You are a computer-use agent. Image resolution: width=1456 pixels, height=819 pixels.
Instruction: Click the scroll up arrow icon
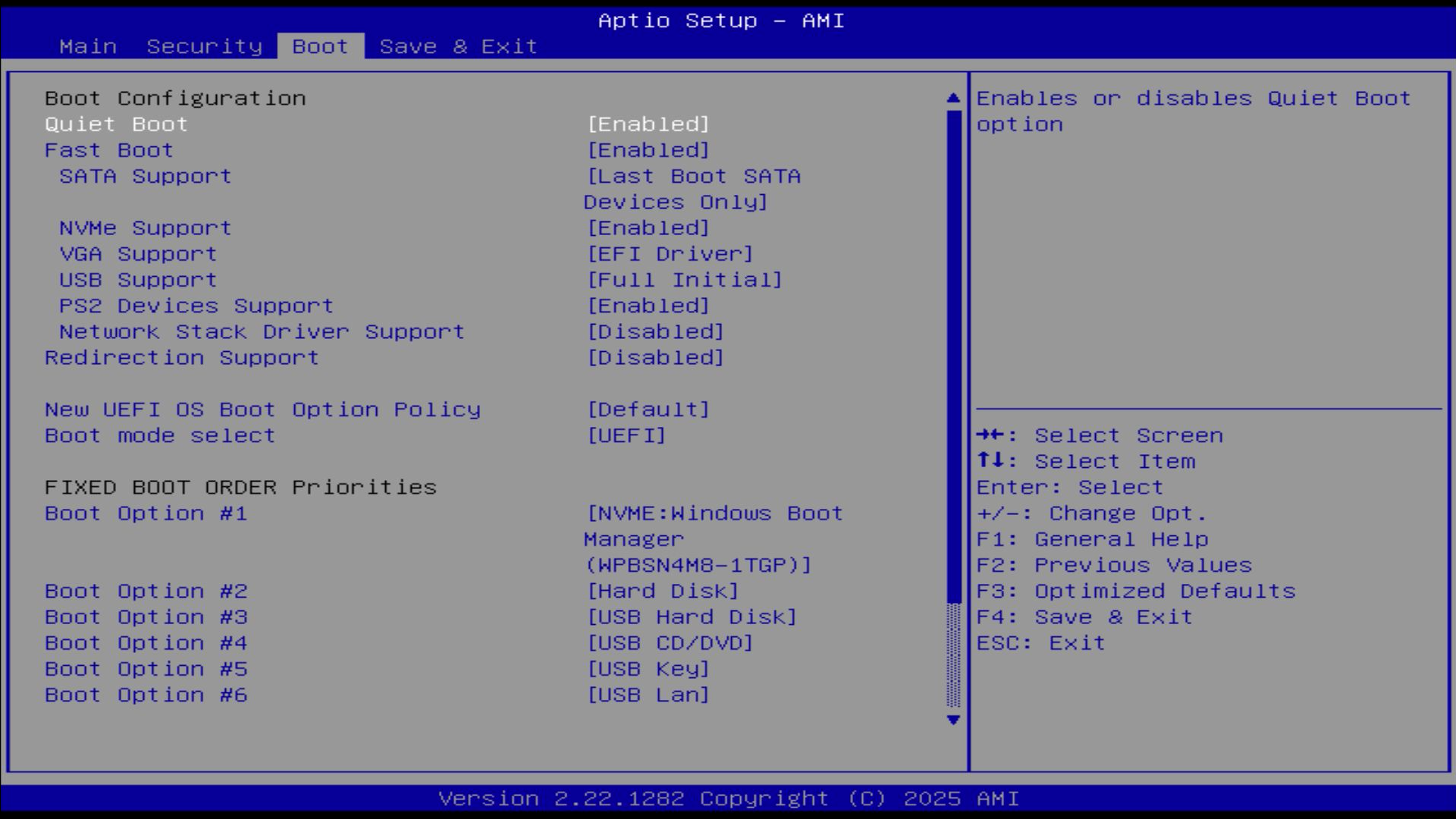click(x=953, y=98)
